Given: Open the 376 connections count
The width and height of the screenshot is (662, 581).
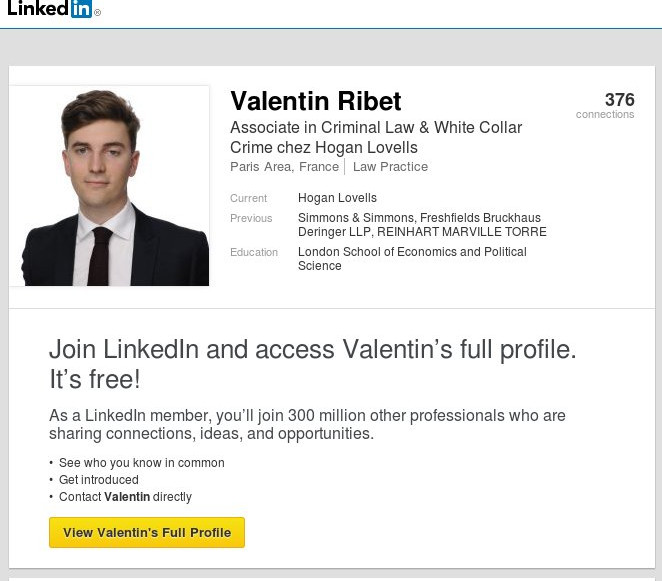Looking at the screenshot, I should (x=605, y=105).
